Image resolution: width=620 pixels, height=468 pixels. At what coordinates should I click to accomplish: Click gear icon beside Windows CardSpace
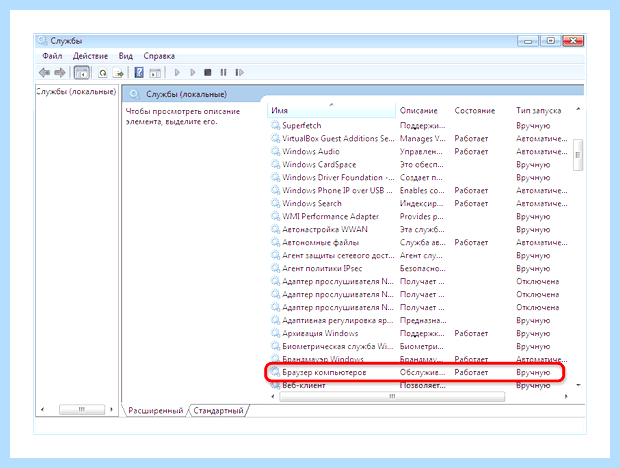click(275, 164)
